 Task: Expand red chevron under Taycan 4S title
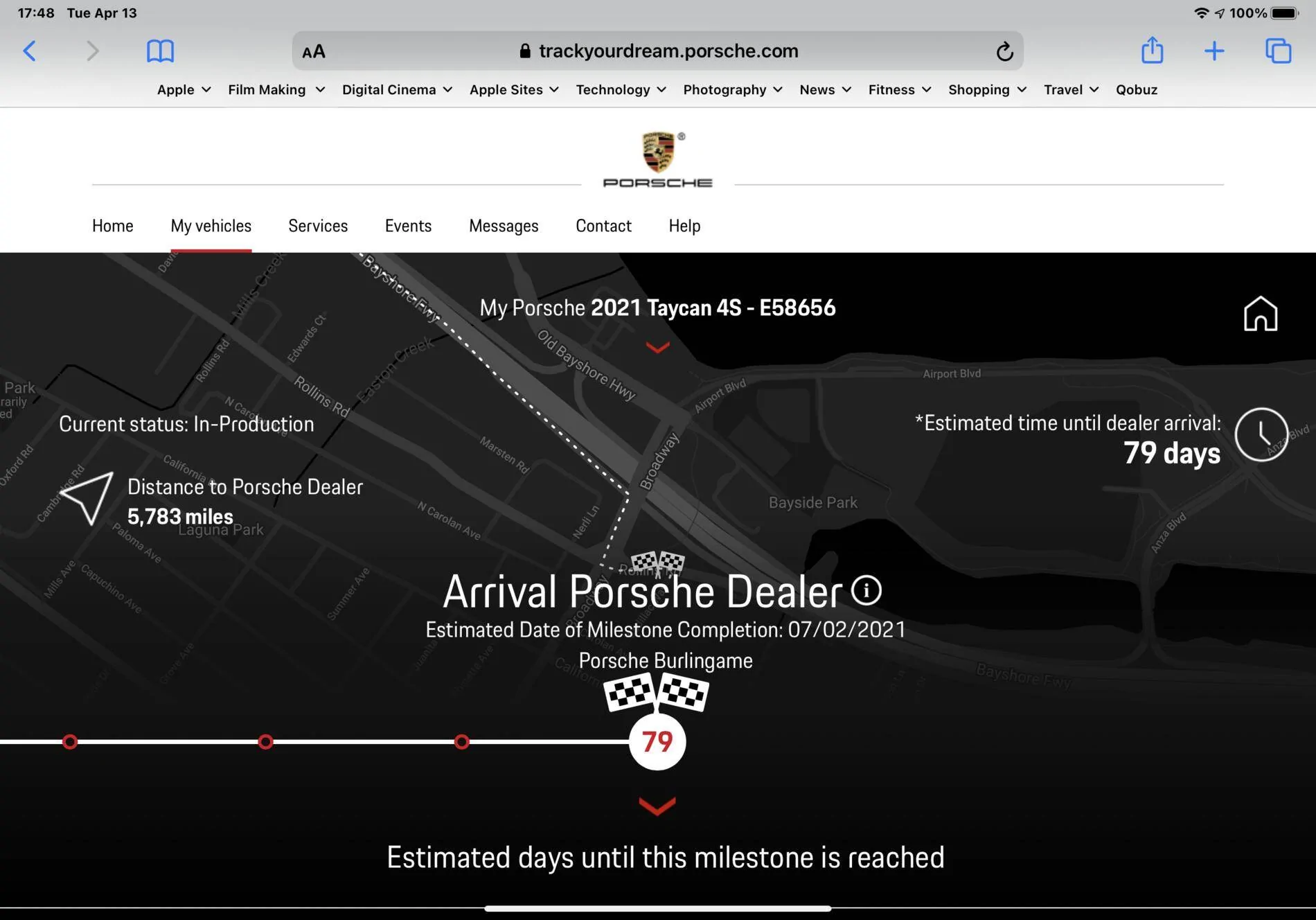pos(657,347)
